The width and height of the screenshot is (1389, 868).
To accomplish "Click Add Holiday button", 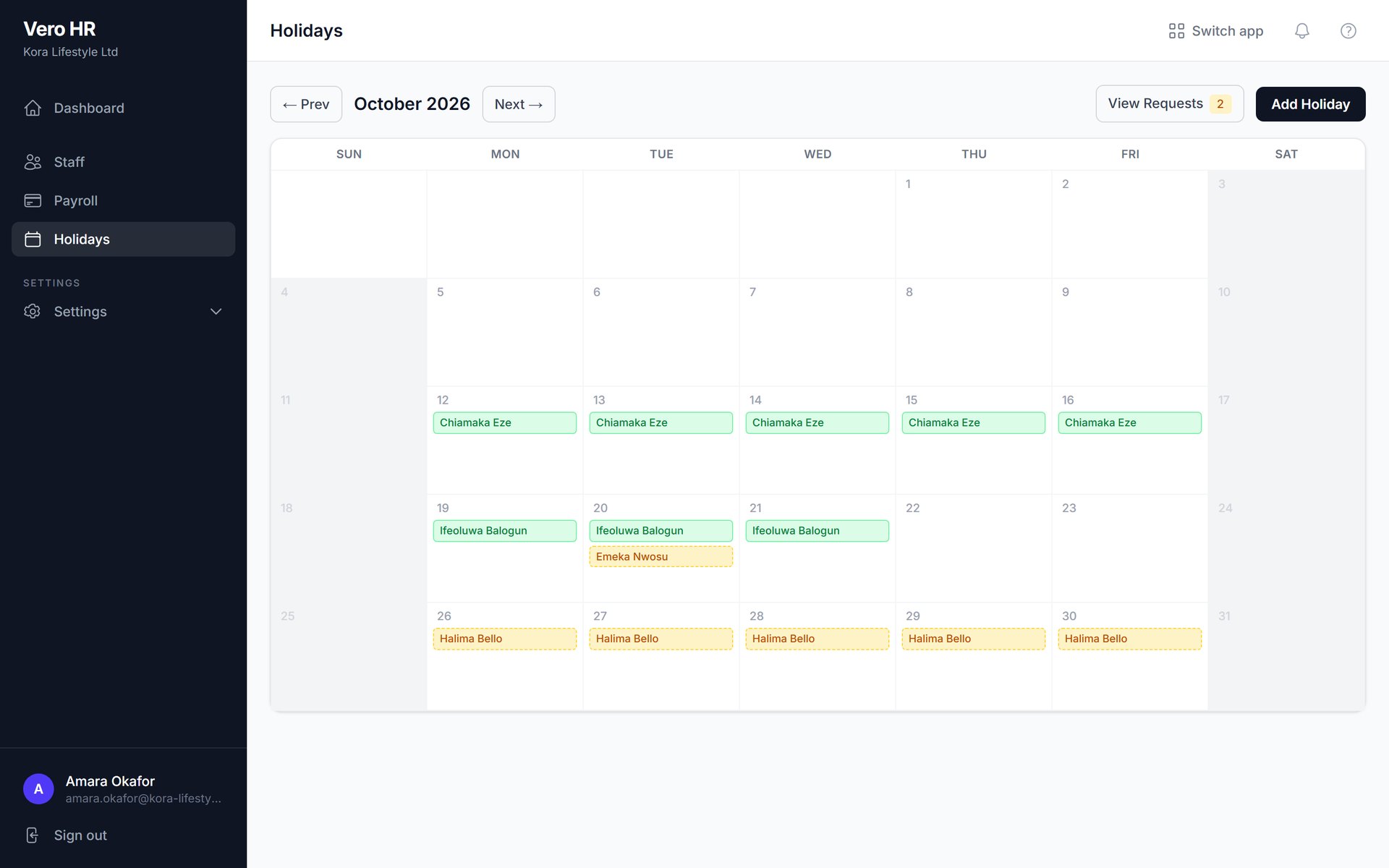I will [x=1310, y=104].
